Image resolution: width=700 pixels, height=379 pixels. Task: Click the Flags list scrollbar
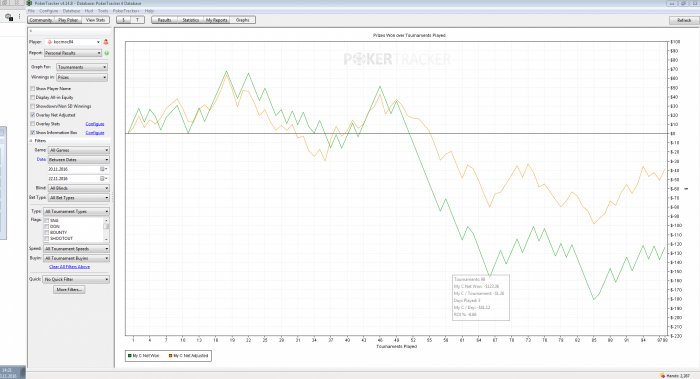click(106, 229)
